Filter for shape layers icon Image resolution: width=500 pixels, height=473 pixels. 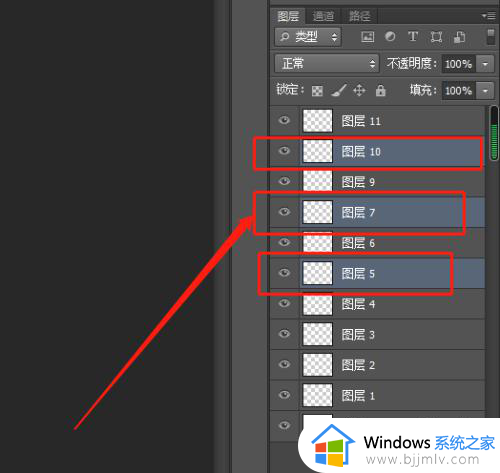436,37
